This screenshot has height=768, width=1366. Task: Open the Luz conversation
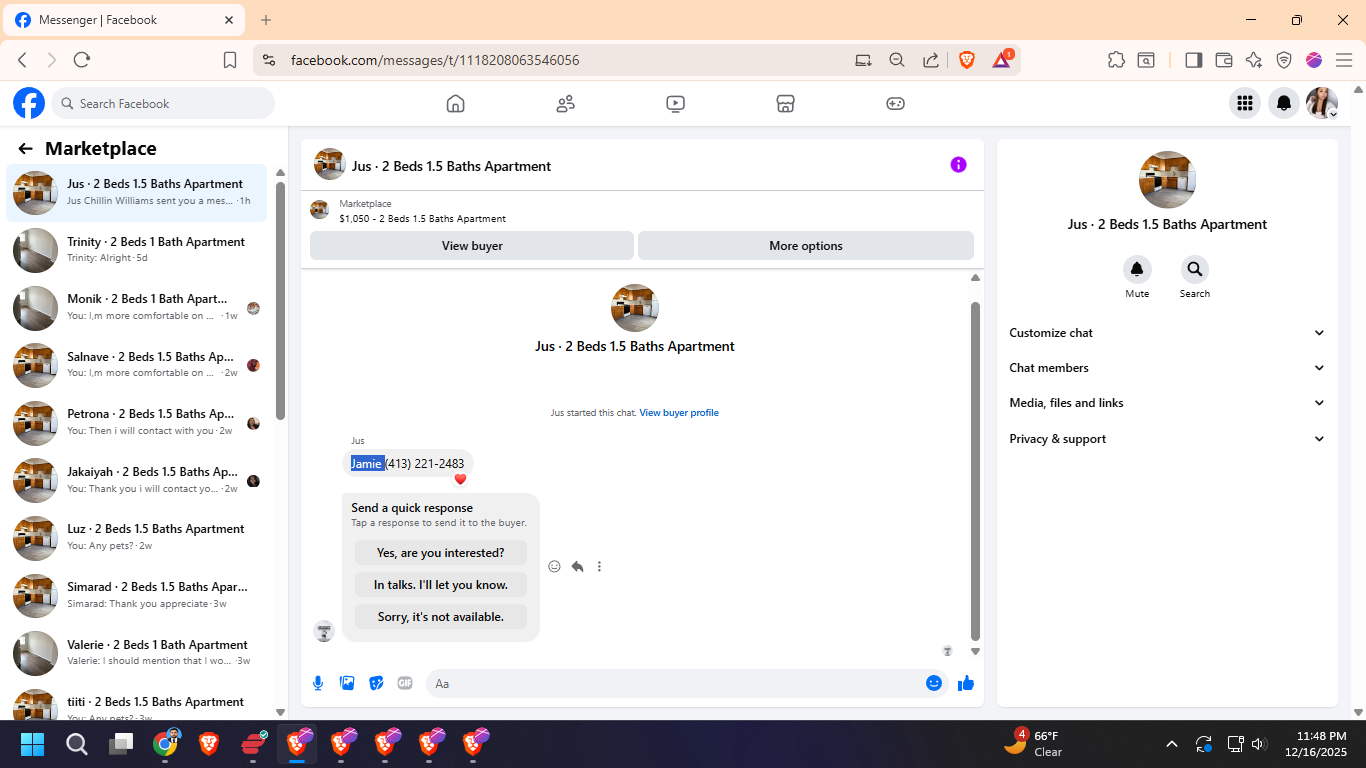coord(137,537)
